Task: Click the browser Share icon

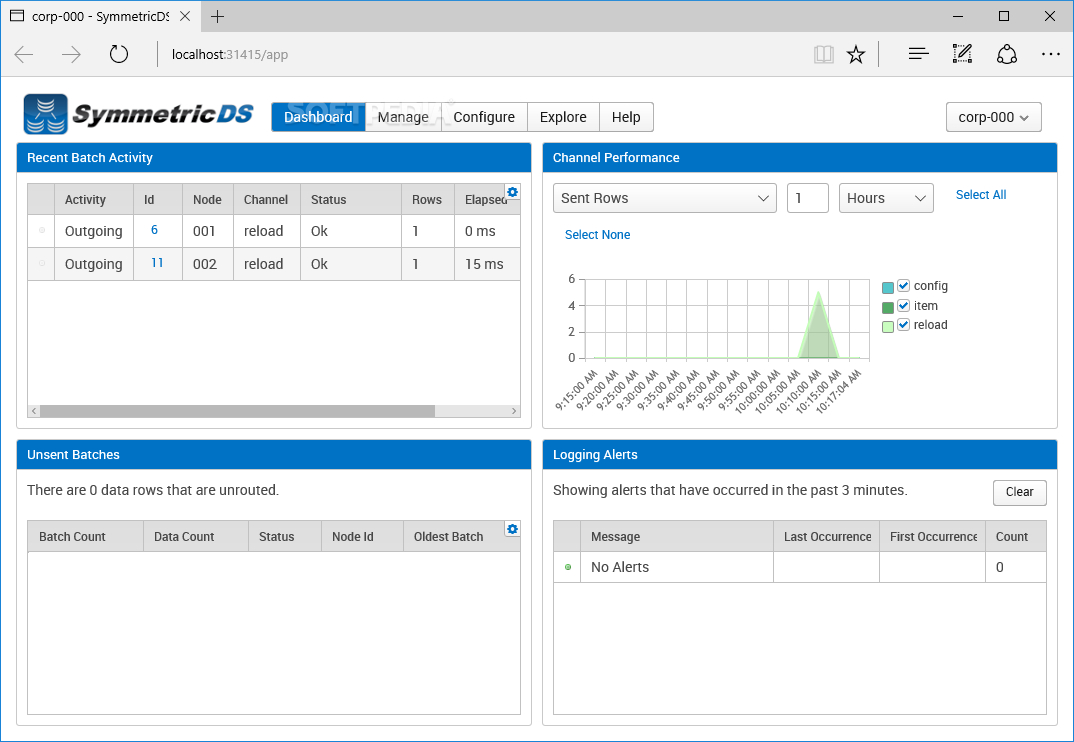Action: [x=1006, y=54]
